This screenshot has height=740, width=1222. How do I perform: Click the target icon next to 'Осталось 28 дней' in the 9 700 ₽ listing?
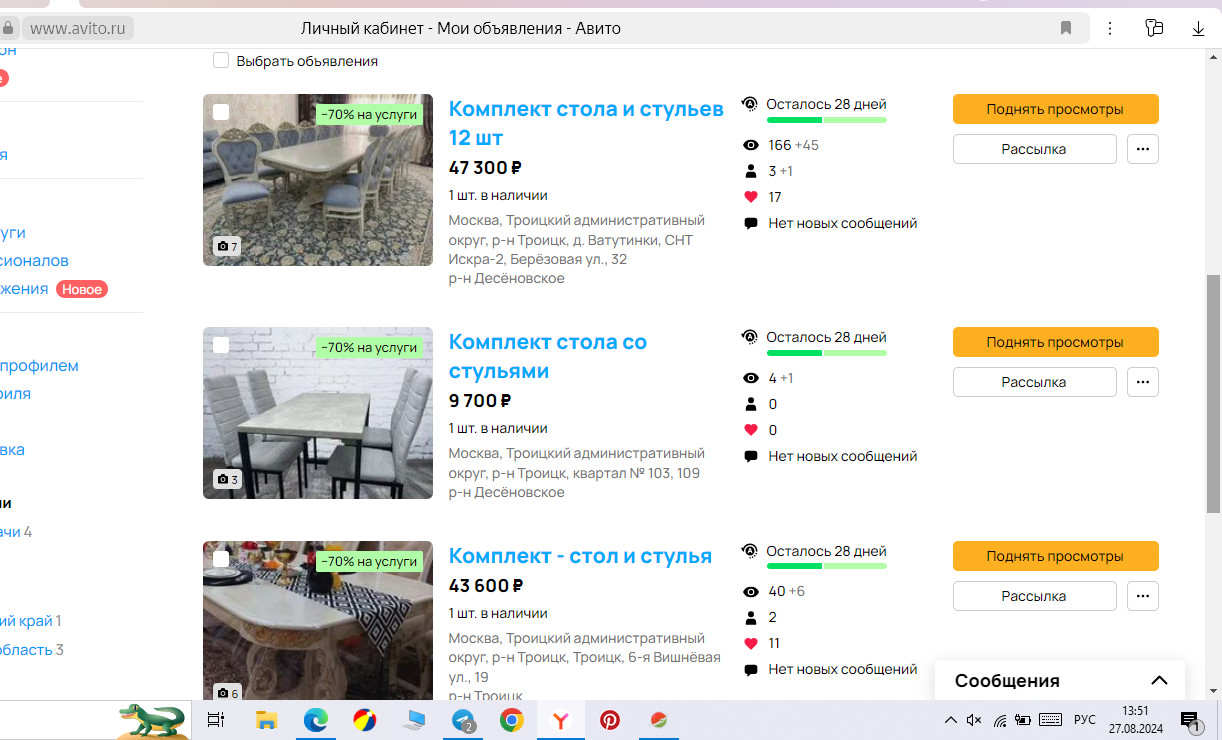coord(750,337)
